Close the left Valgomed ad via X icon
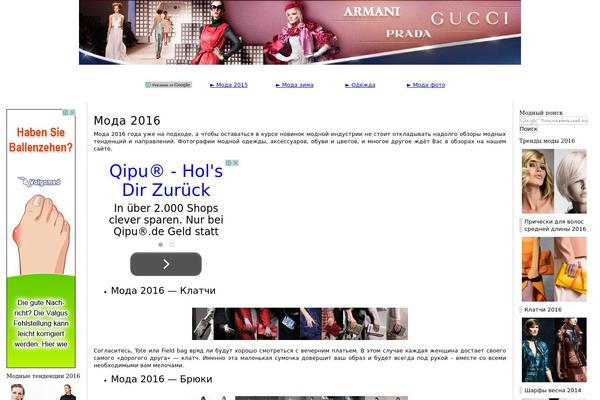Screen dimensions: 600x400 tap(72, 113)
